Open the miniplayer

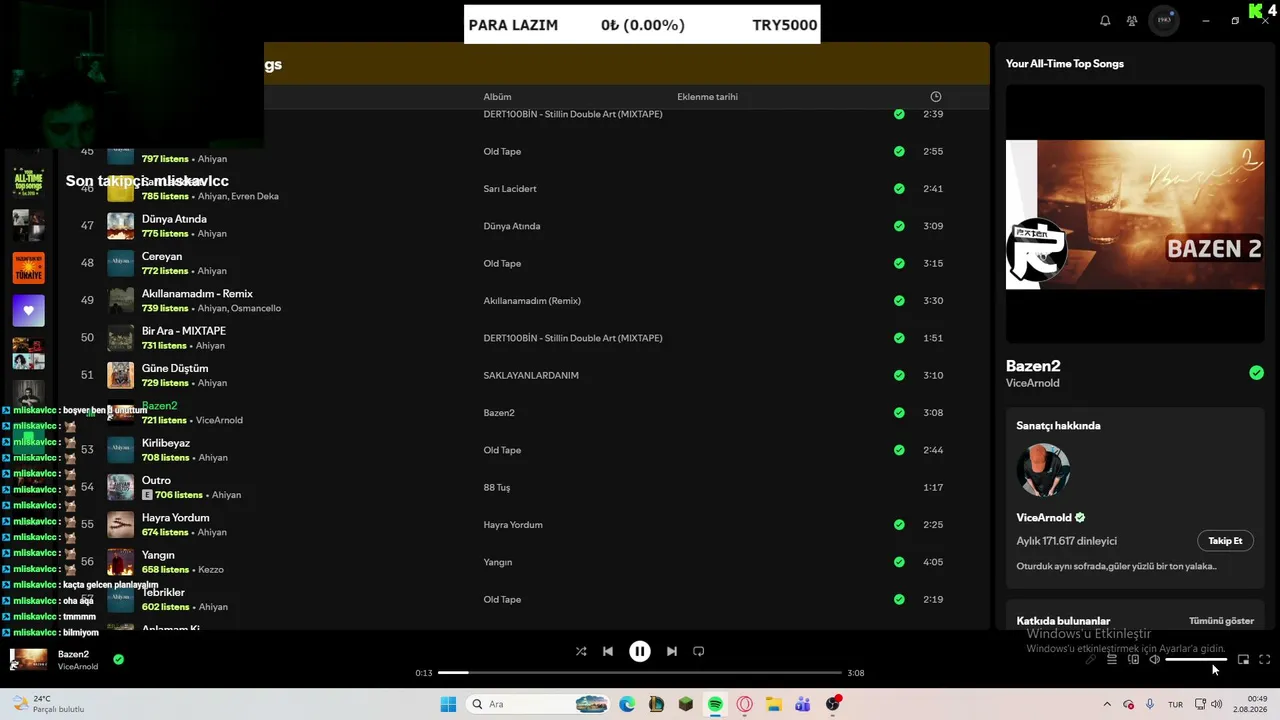[1243, 659]
